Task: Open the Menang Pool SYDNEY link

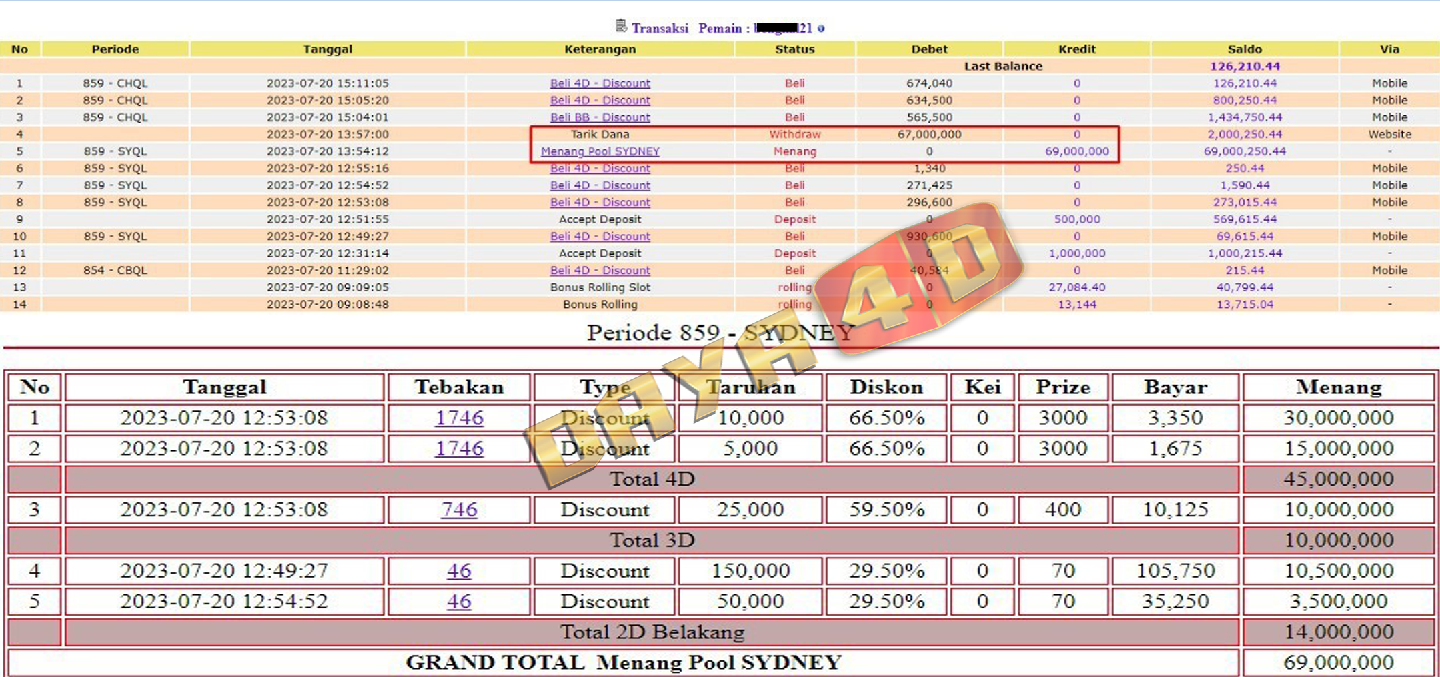Action: click(600, 152)
